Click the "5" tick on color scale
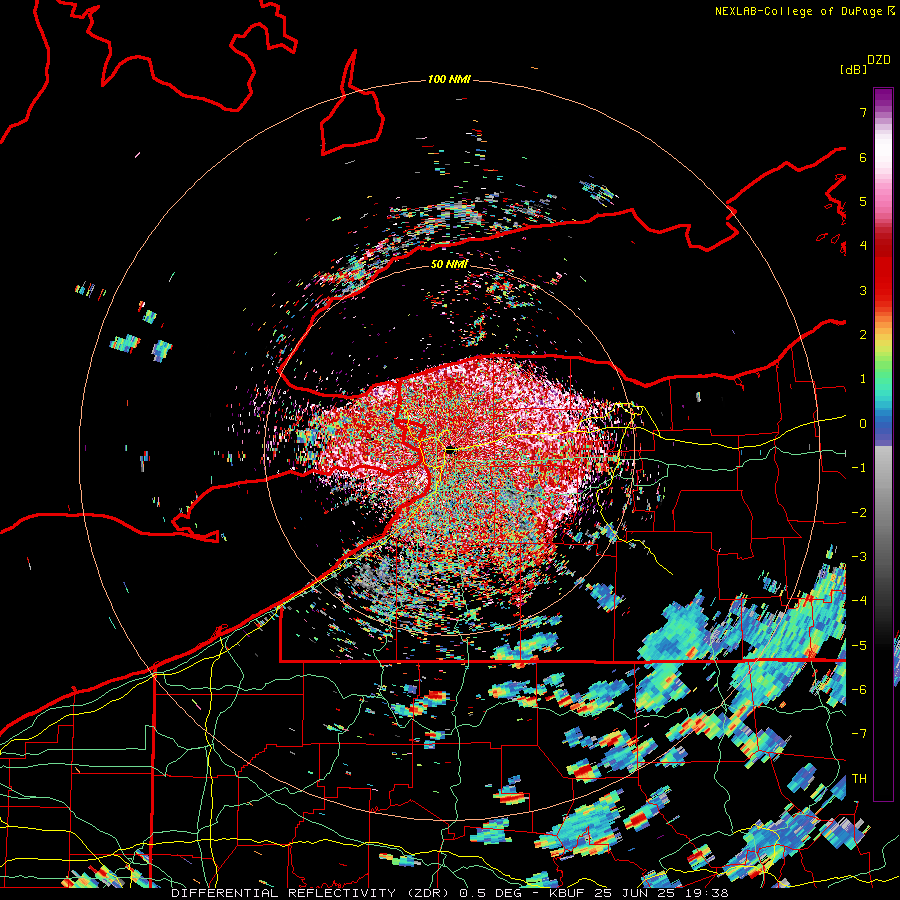 pos(863,201)
